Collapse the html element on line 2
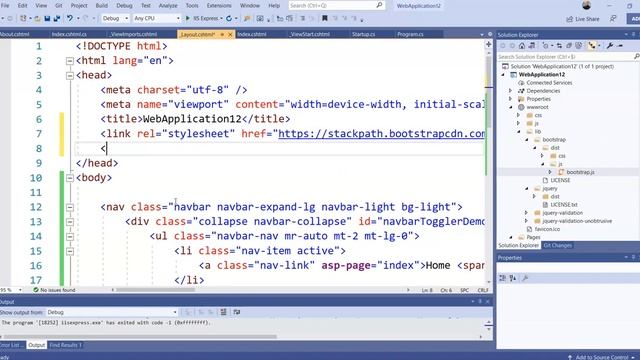640x360 pixels. click(70, 61)
